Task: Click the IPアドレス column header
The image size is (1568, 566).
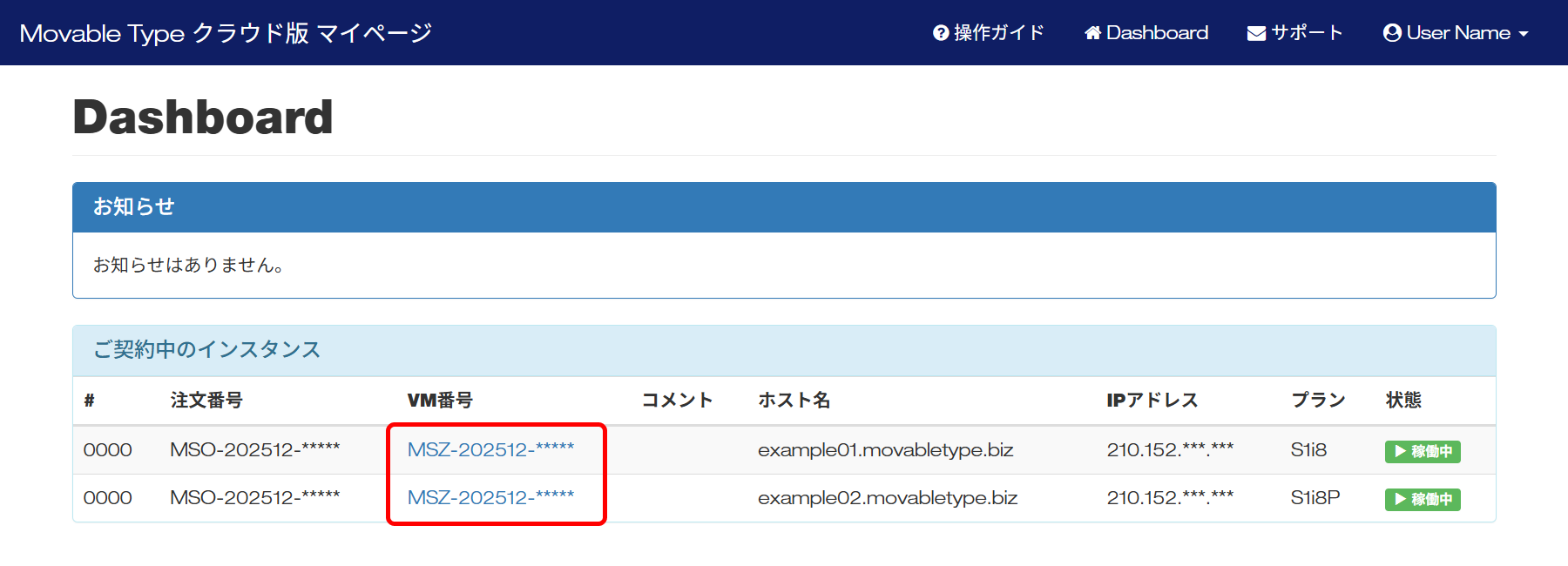Action: 1152,401
